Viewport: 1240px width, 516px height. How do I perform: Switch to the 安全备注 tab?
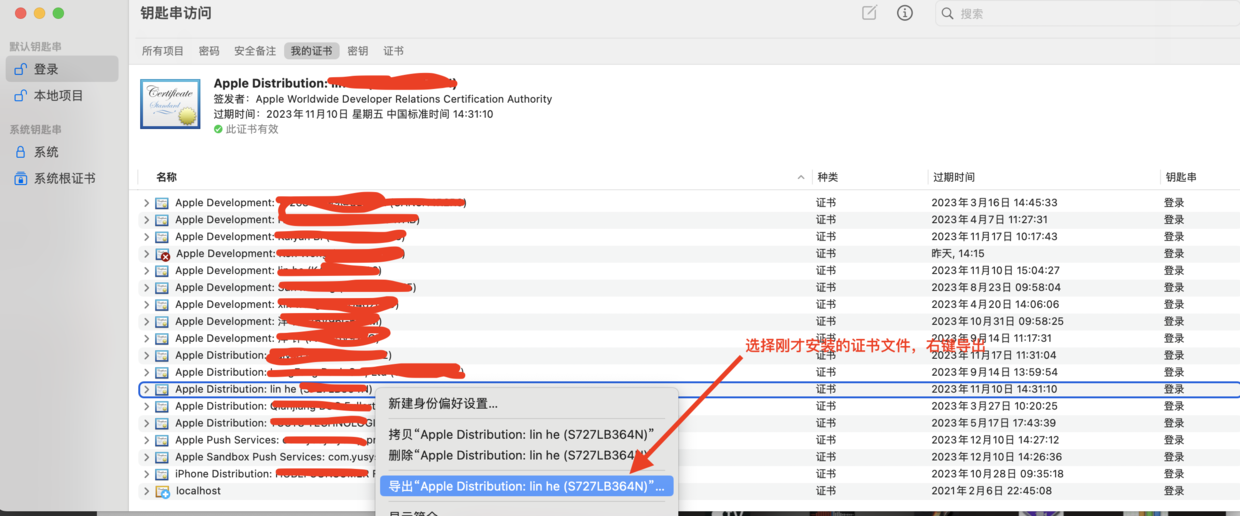click(255, 51)
